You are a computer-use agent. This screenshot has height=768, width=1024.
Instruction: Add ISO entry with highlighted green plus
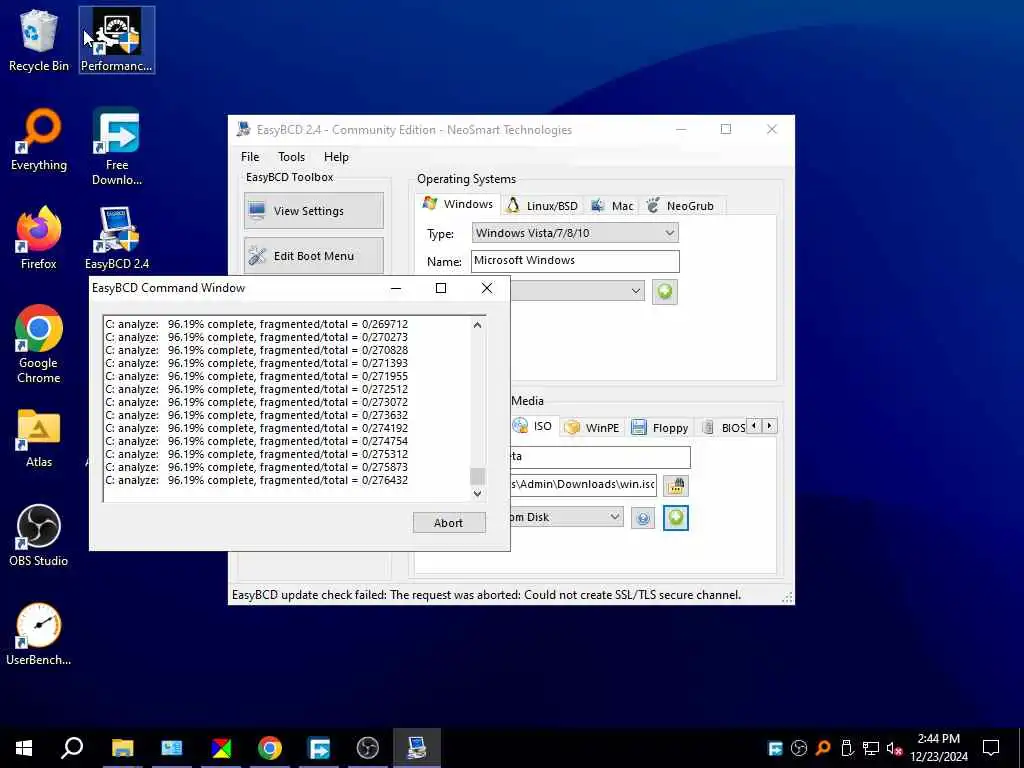[676, 518]
